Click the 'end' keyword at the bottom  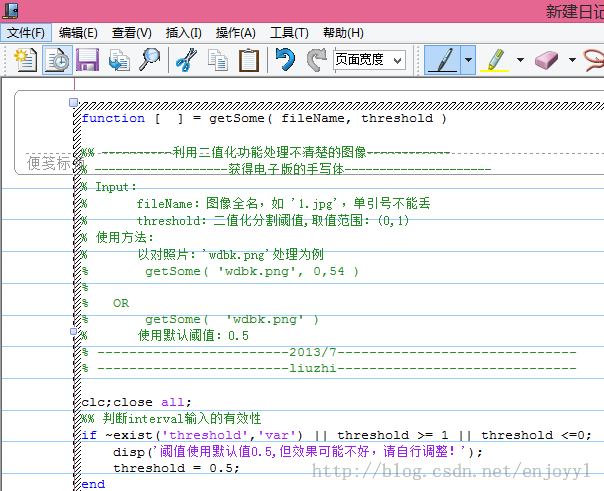[x=93, y=484]
